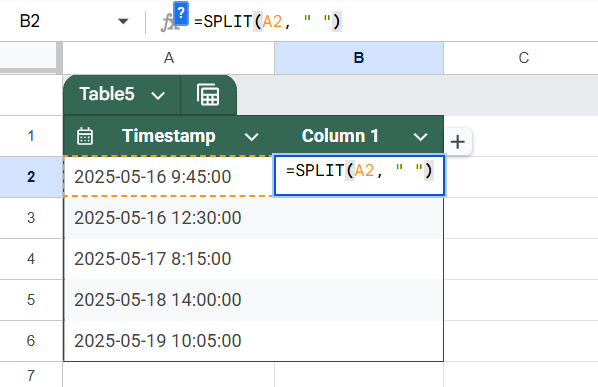Click cell with 2025-05-16 9:45:00

(x=169, y=177)
